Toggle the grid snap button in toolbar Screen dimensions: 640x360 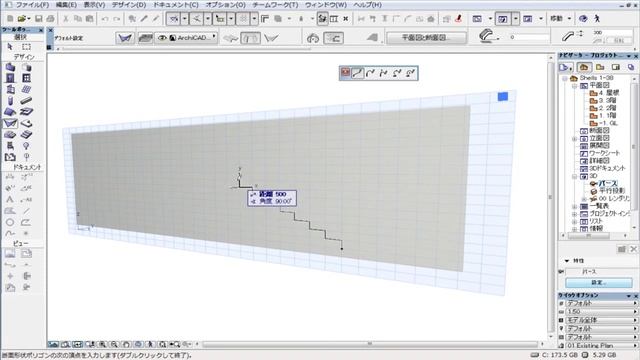pos(244,19)
